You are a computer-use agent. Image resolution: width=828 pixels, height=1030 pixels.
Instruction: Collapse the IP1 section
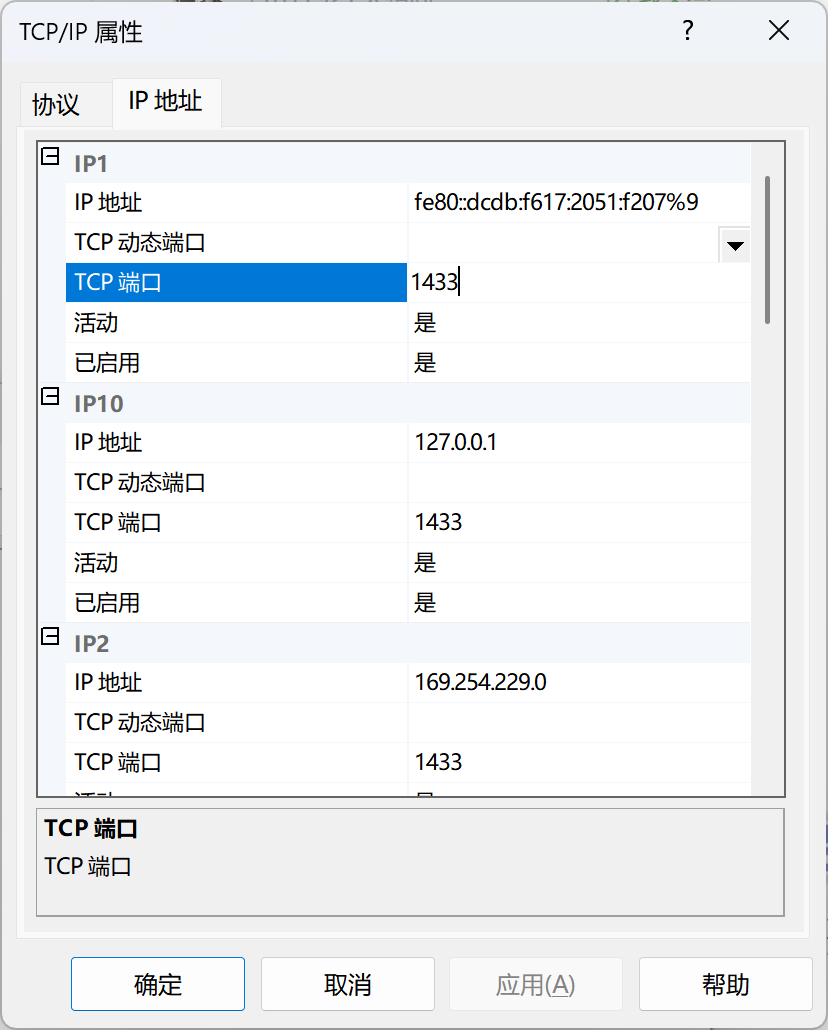49,157
